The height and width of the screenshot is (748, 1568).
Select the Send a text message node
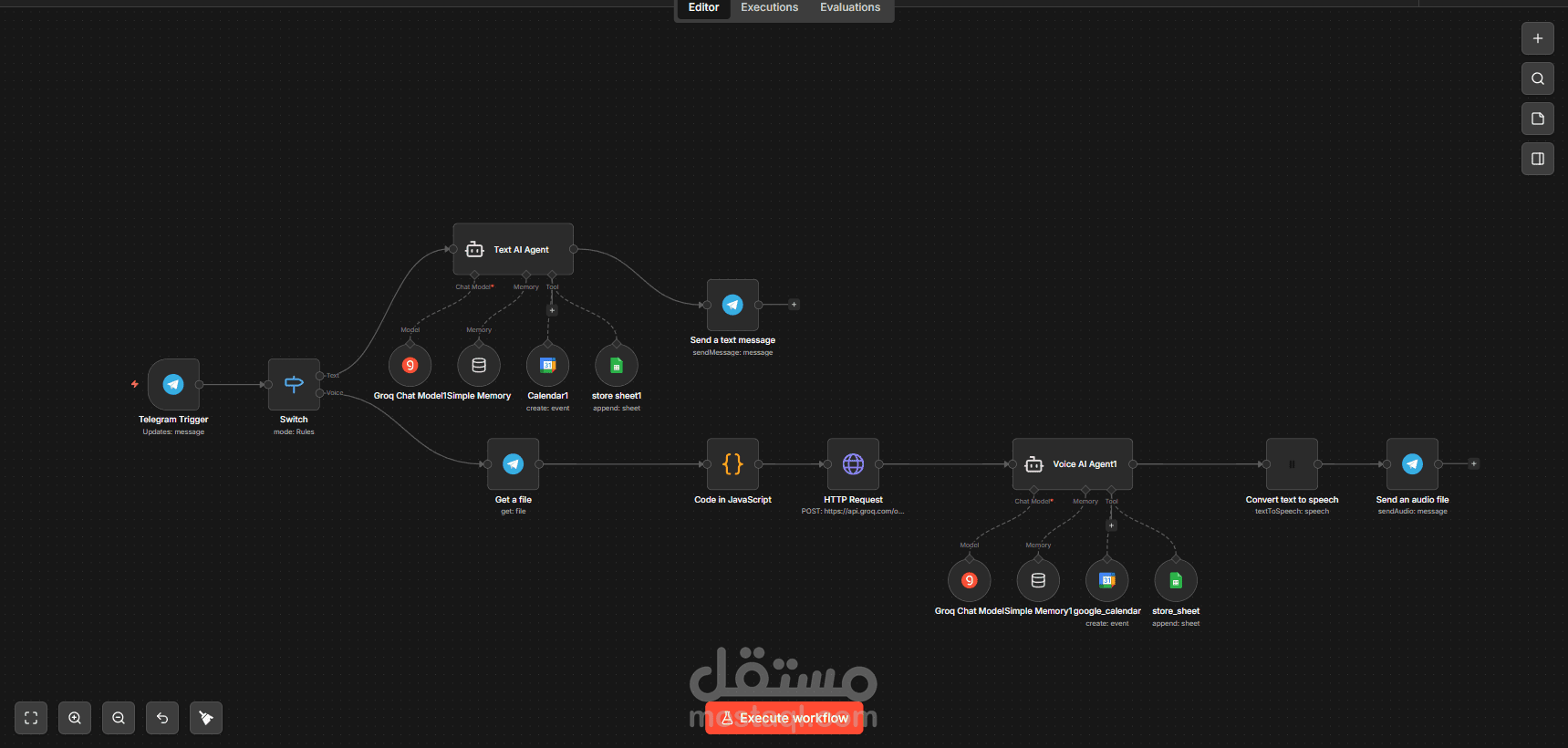(x=732, y=305)
